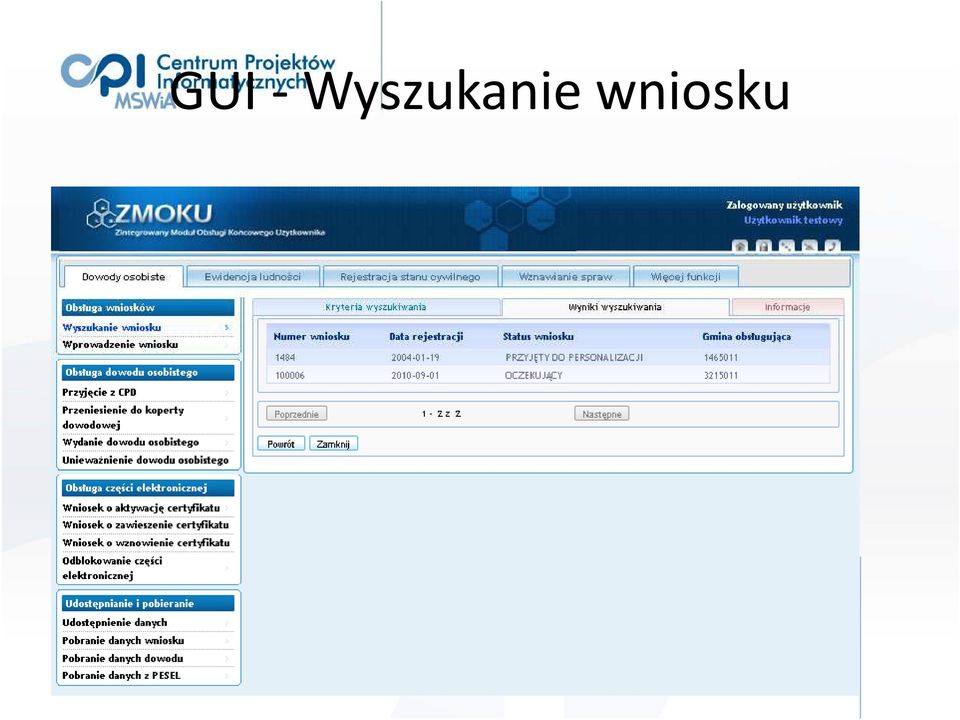Image resolution: width=960 pixels, height=720 pixels.
Task: Open Rejestracja stanu cywilnego tab
Action: [x=410, y=277]
